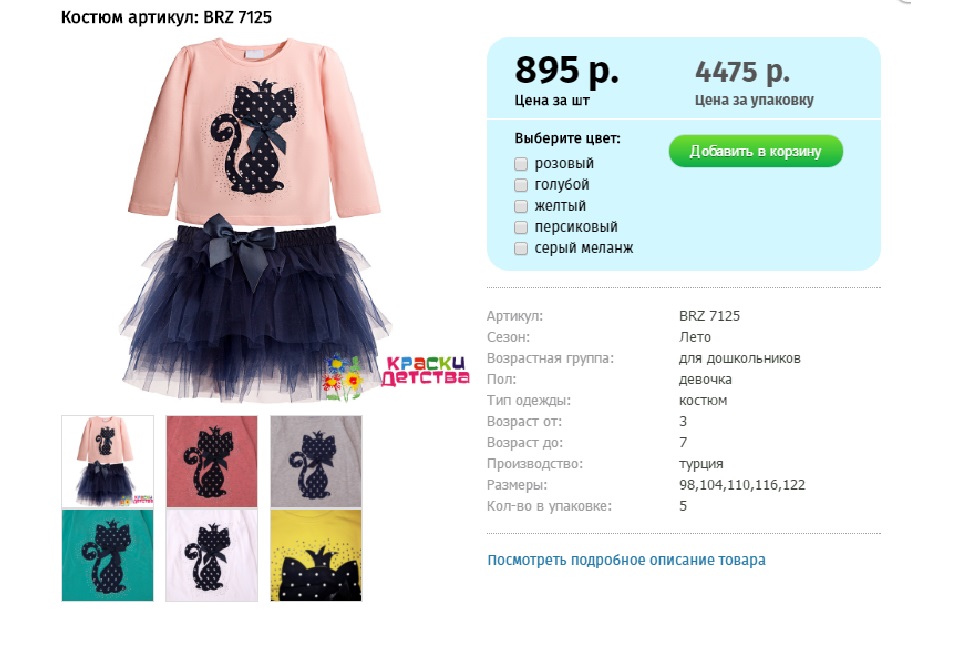Open the pink outfit with skirt thumbnail
This screenshot has height=659, width=960.
pos(108,462)
